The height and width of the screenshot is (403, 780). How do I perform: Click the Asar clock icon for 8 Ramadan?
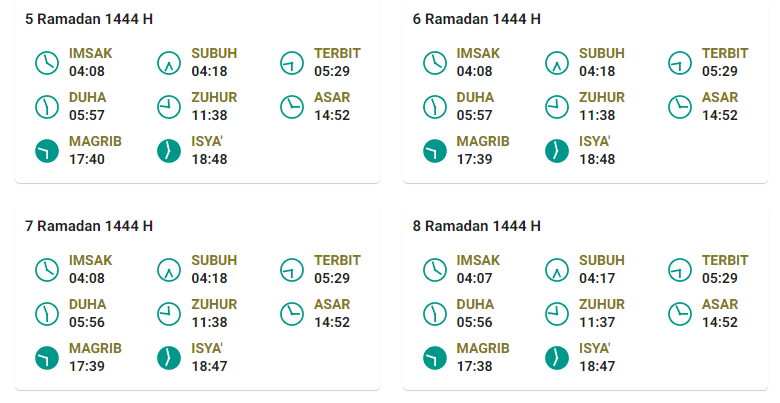point(680,314)
